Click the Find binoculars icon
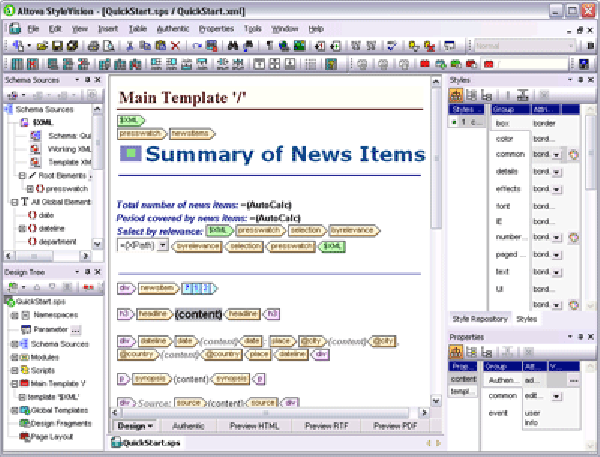Image resolution: width=600 pixels, height=457 pixels. click(x=233, y=46)
